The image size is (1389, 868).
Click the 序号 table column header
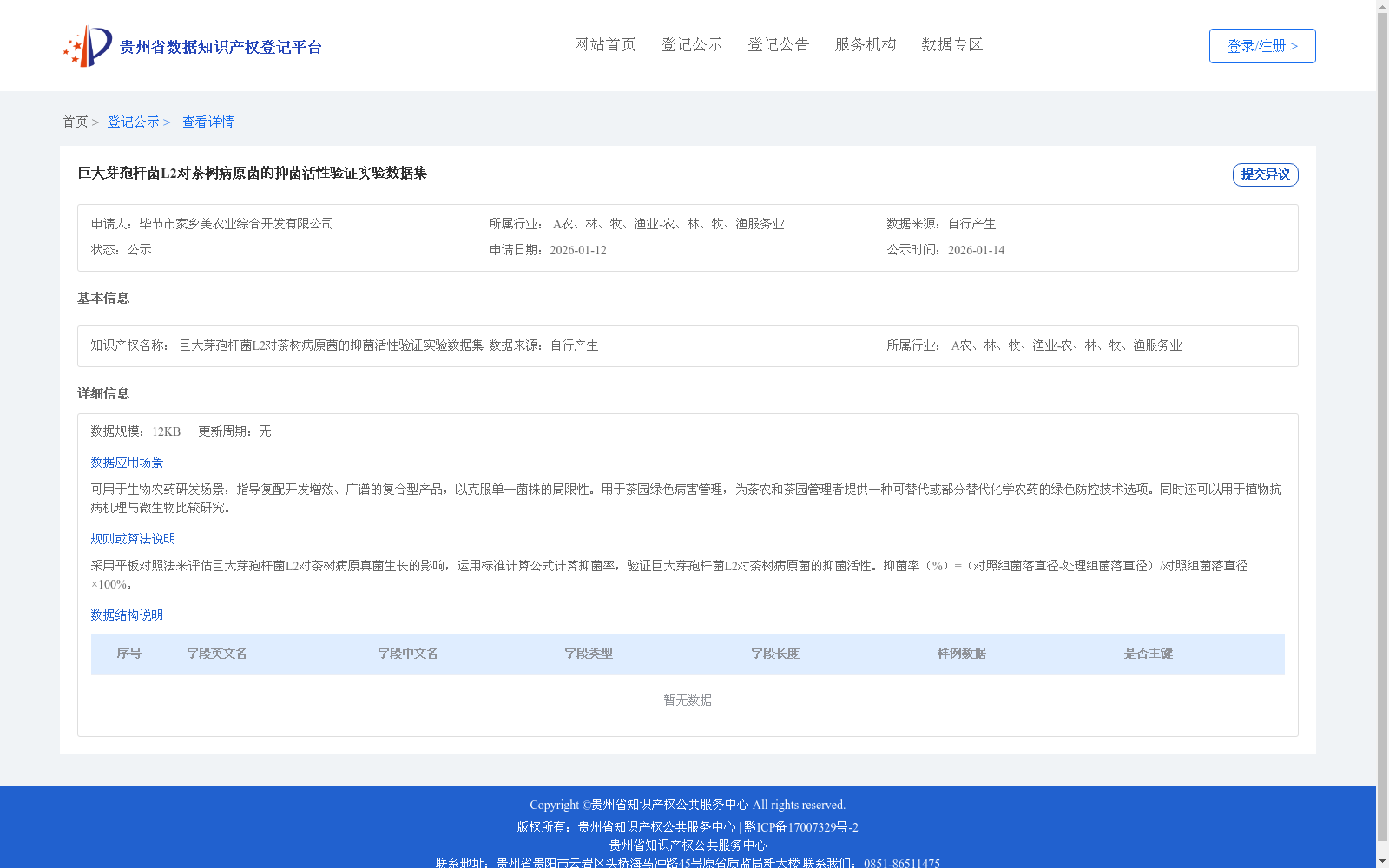tap(129, 654)
